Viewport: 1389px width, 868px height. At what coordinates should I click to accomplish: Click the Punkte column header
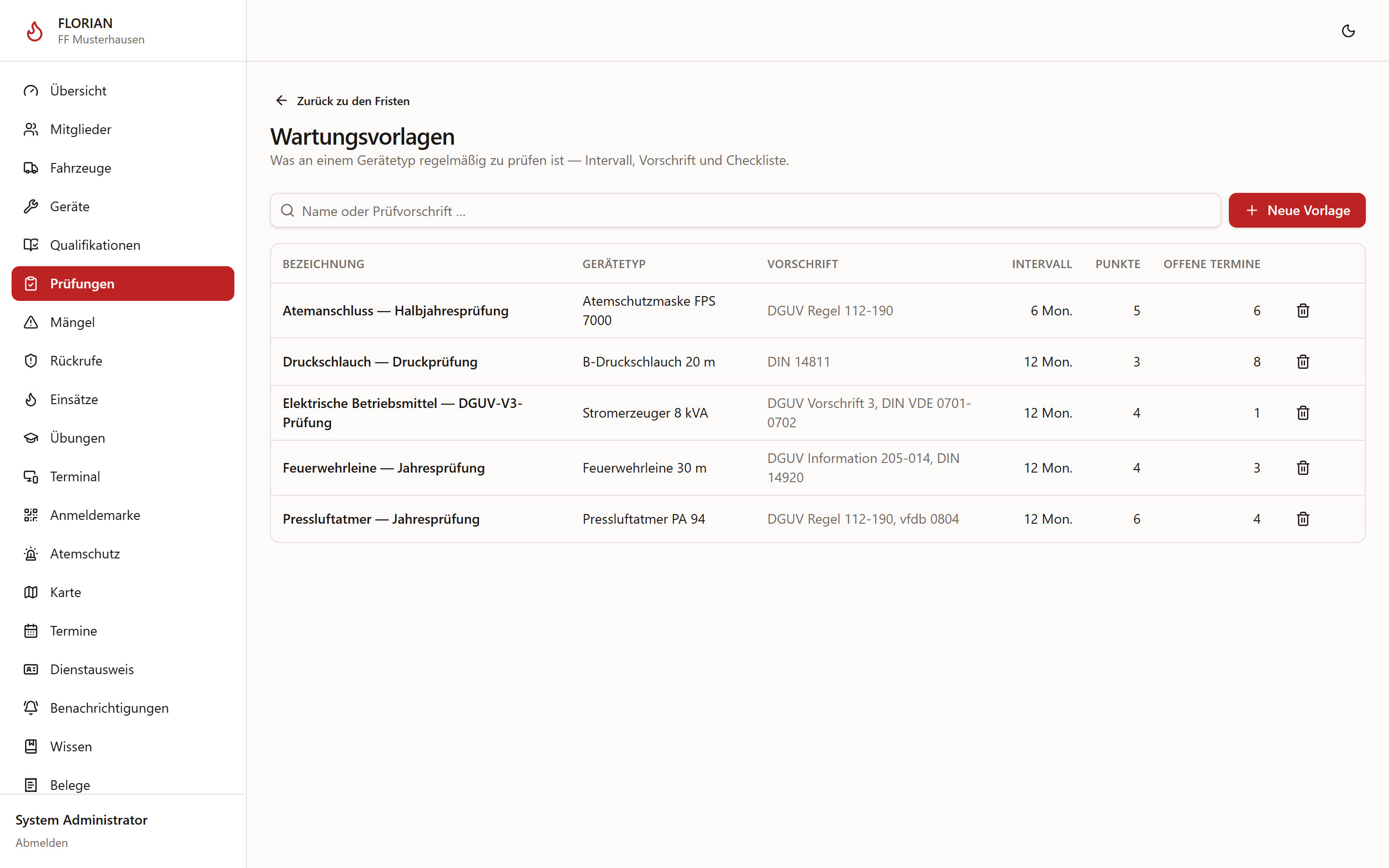[x=1117, y=264]
